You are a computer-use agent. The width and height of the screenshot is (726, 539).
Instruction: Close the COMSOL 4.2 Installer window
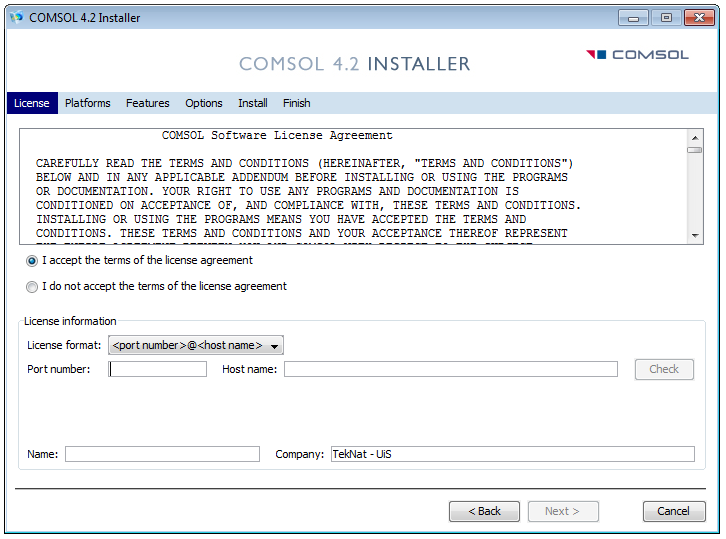point(699,18)
